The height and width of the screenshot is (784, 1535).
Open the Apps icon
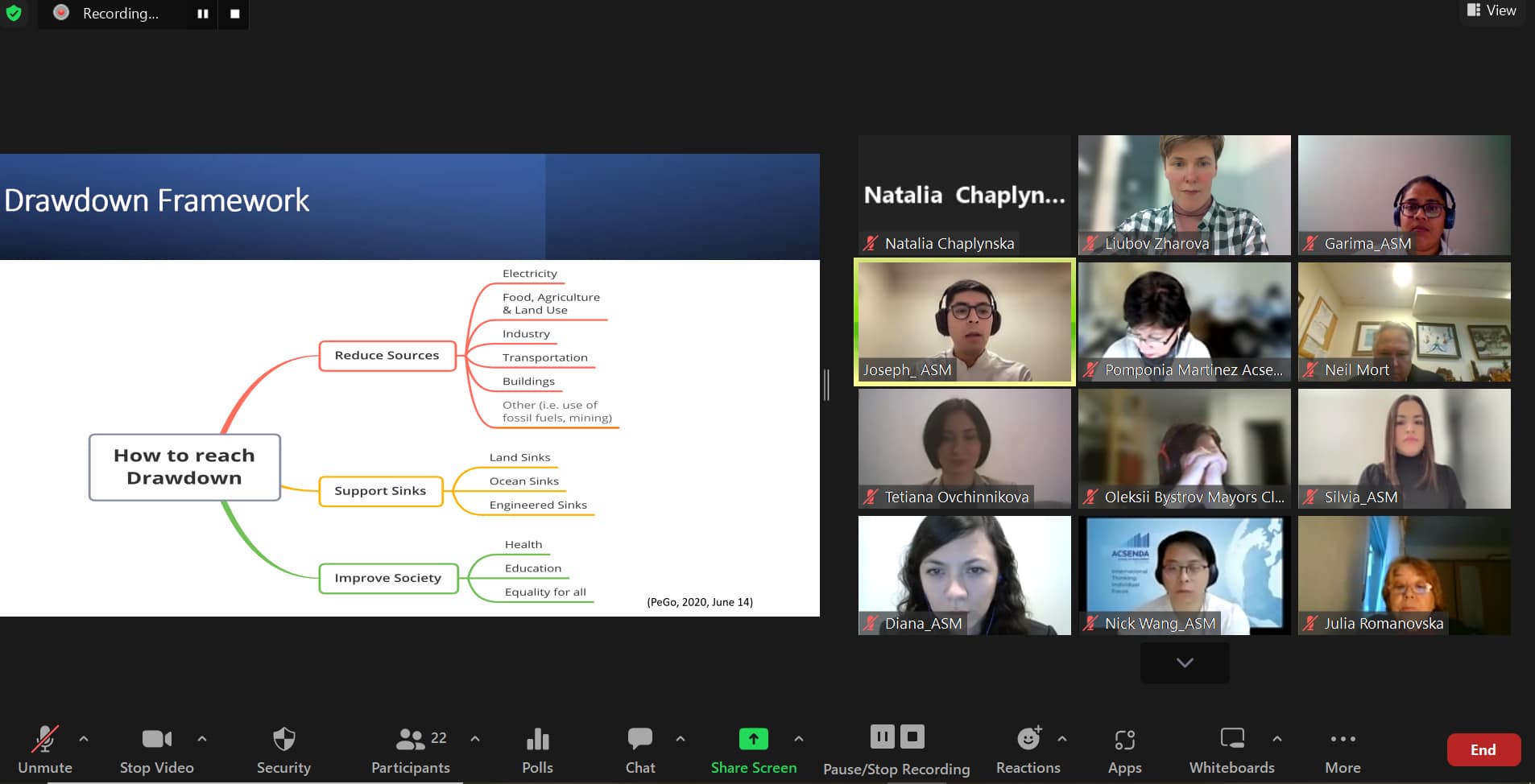pyautogui.click(x=1124, y=739)
